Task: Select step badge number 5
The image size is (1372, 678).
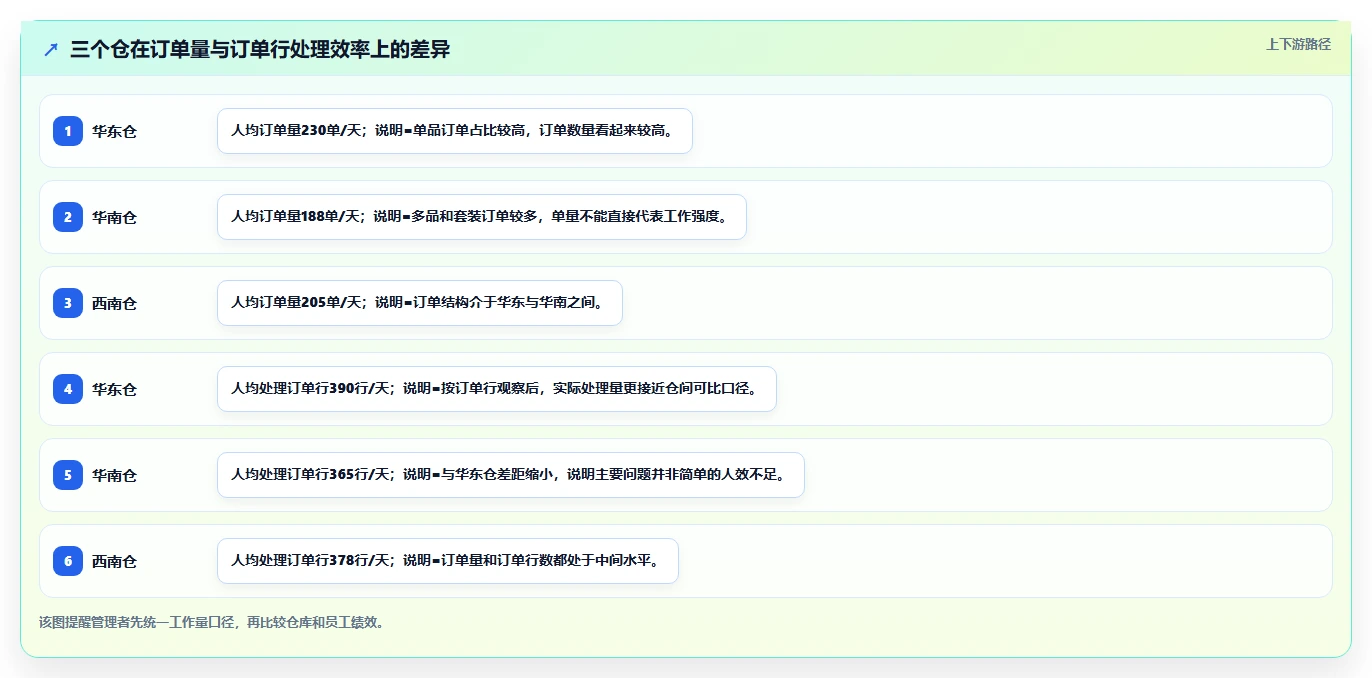Action: tap(68, 475)
